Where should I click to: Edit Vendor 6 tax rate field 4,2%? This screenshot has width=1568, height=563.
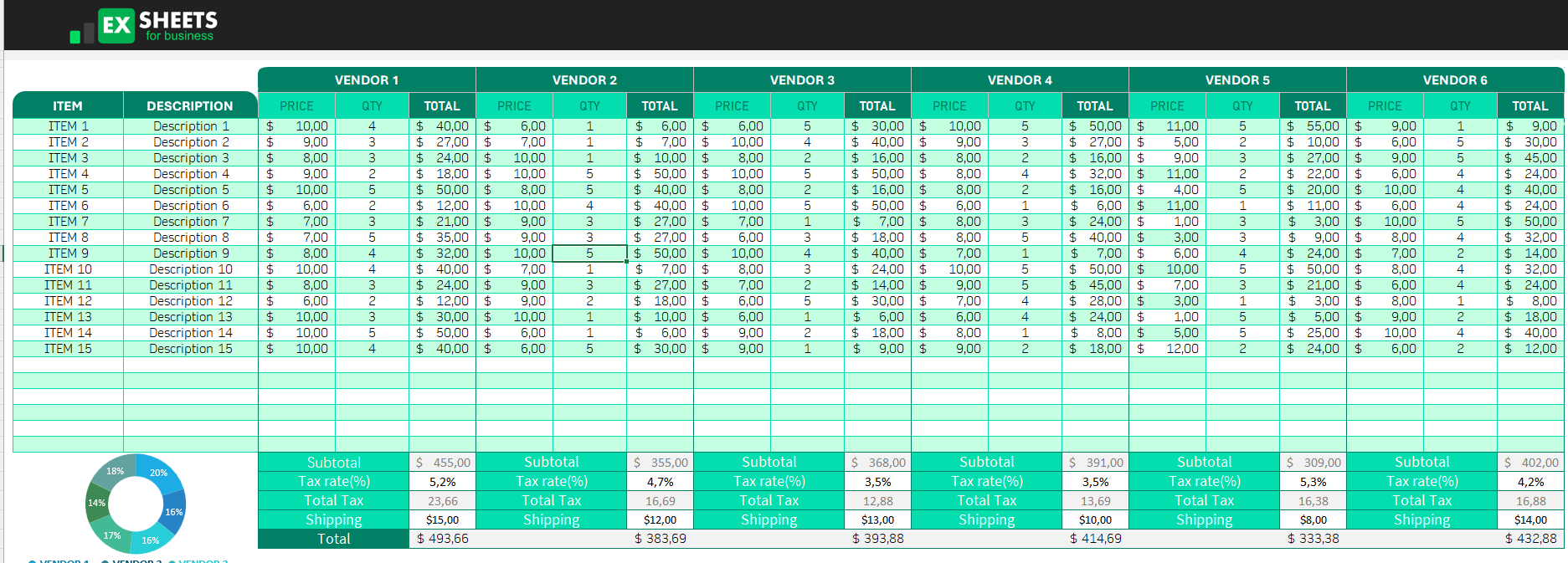(1530, 482)
